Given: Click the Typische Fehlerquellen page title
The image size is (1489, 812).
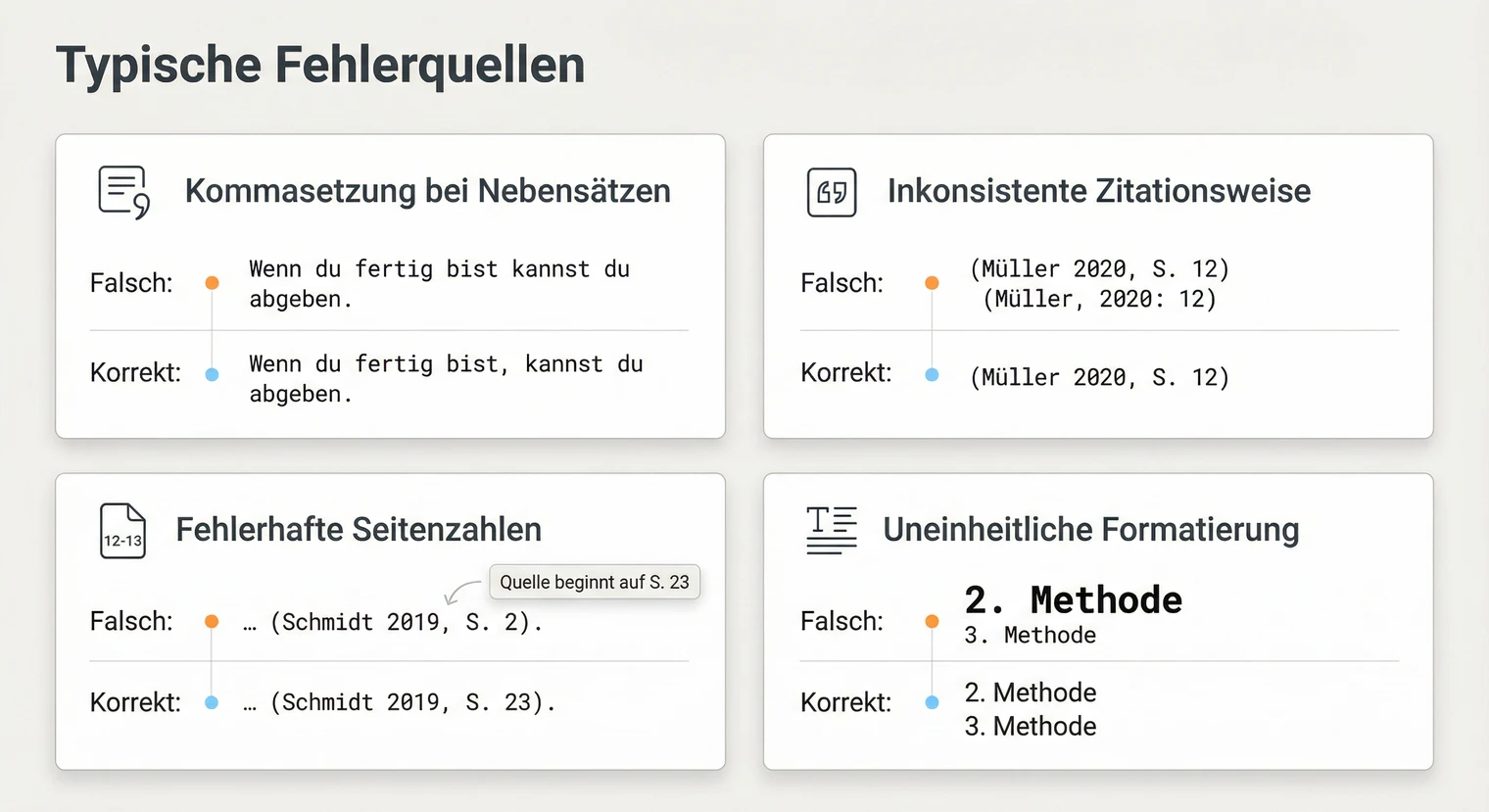Looking at the screenshot, I should click(x=321, y=64).
